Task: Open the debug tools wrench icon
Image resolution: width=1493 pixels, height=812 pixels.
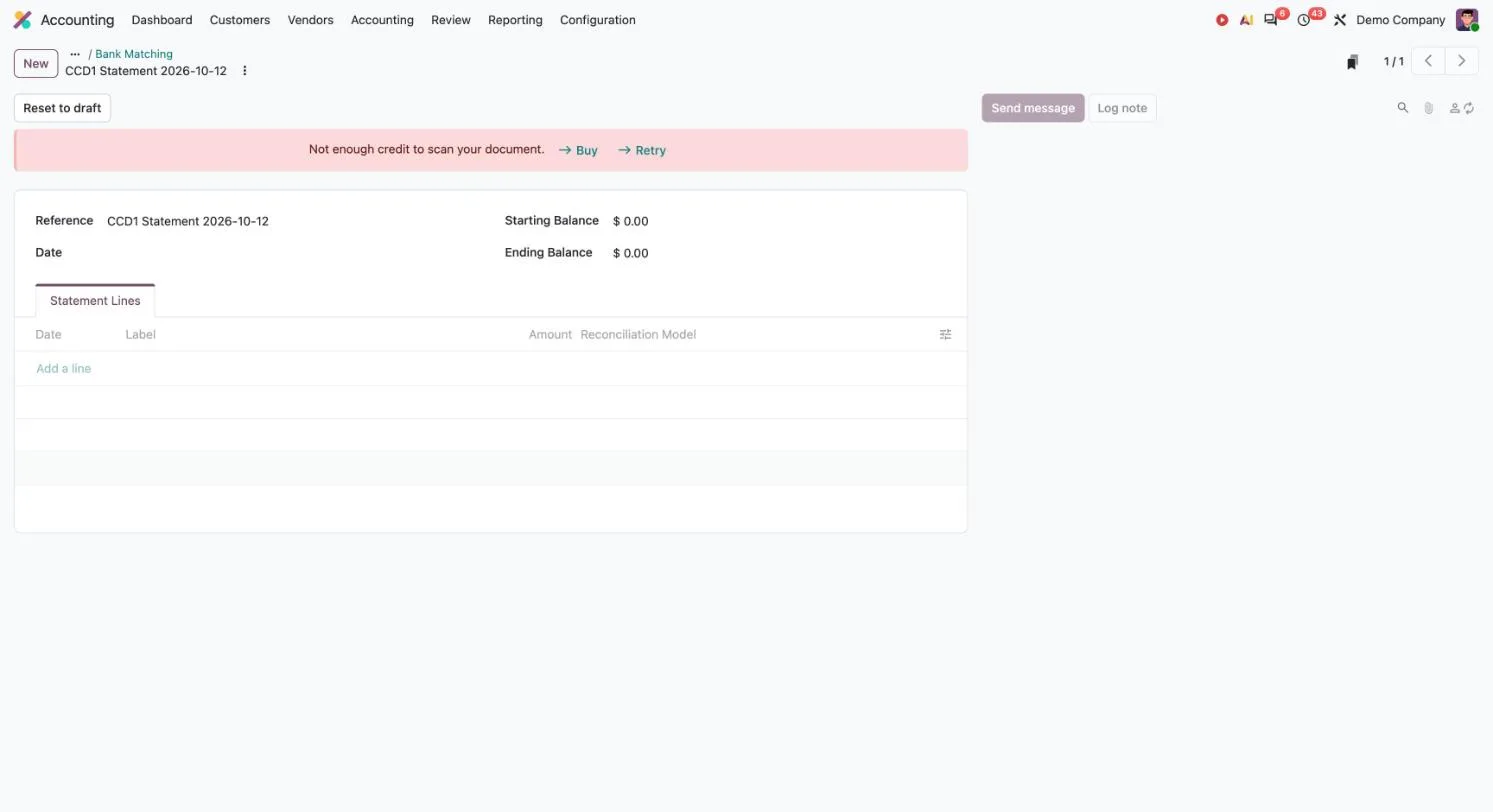Action: [x=1340, y=20]
